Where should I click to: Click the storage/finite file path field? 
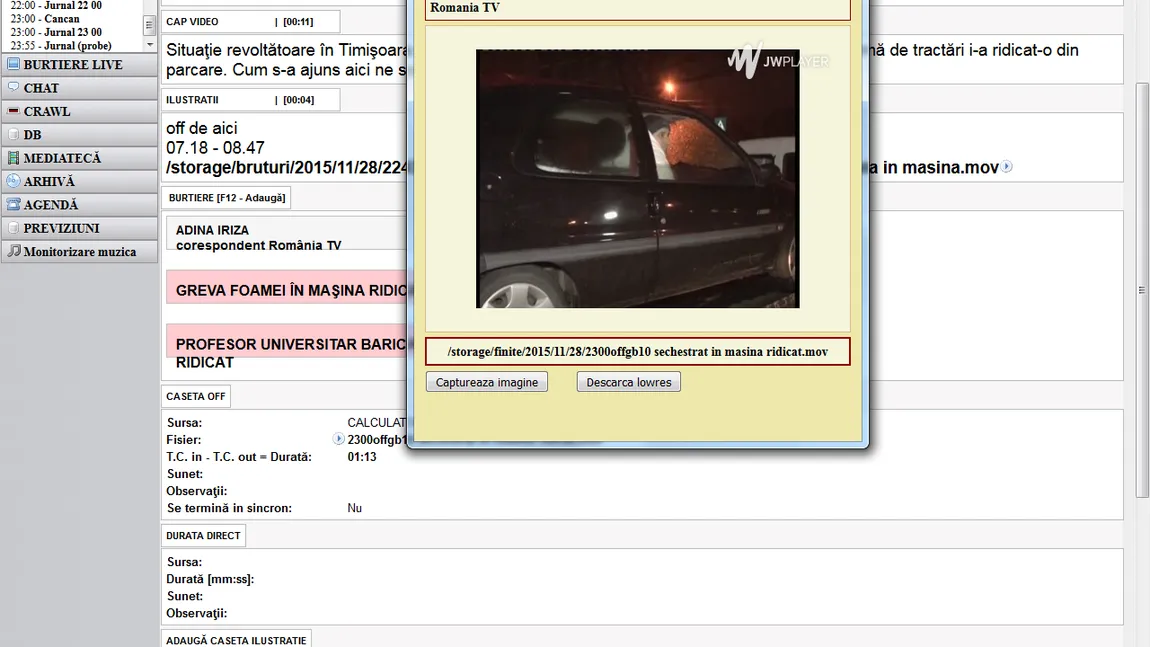pos(637,351)
